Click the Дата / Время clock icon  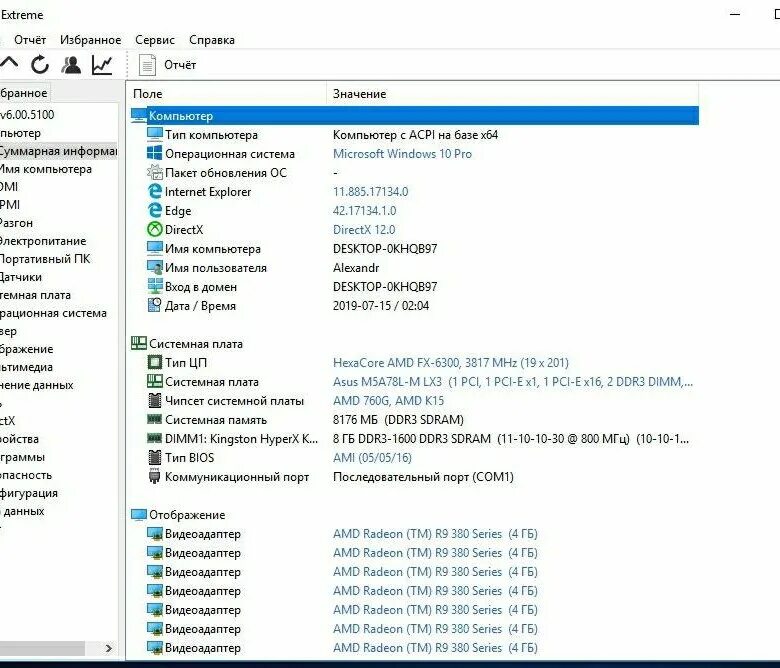(x=155, y=305)
